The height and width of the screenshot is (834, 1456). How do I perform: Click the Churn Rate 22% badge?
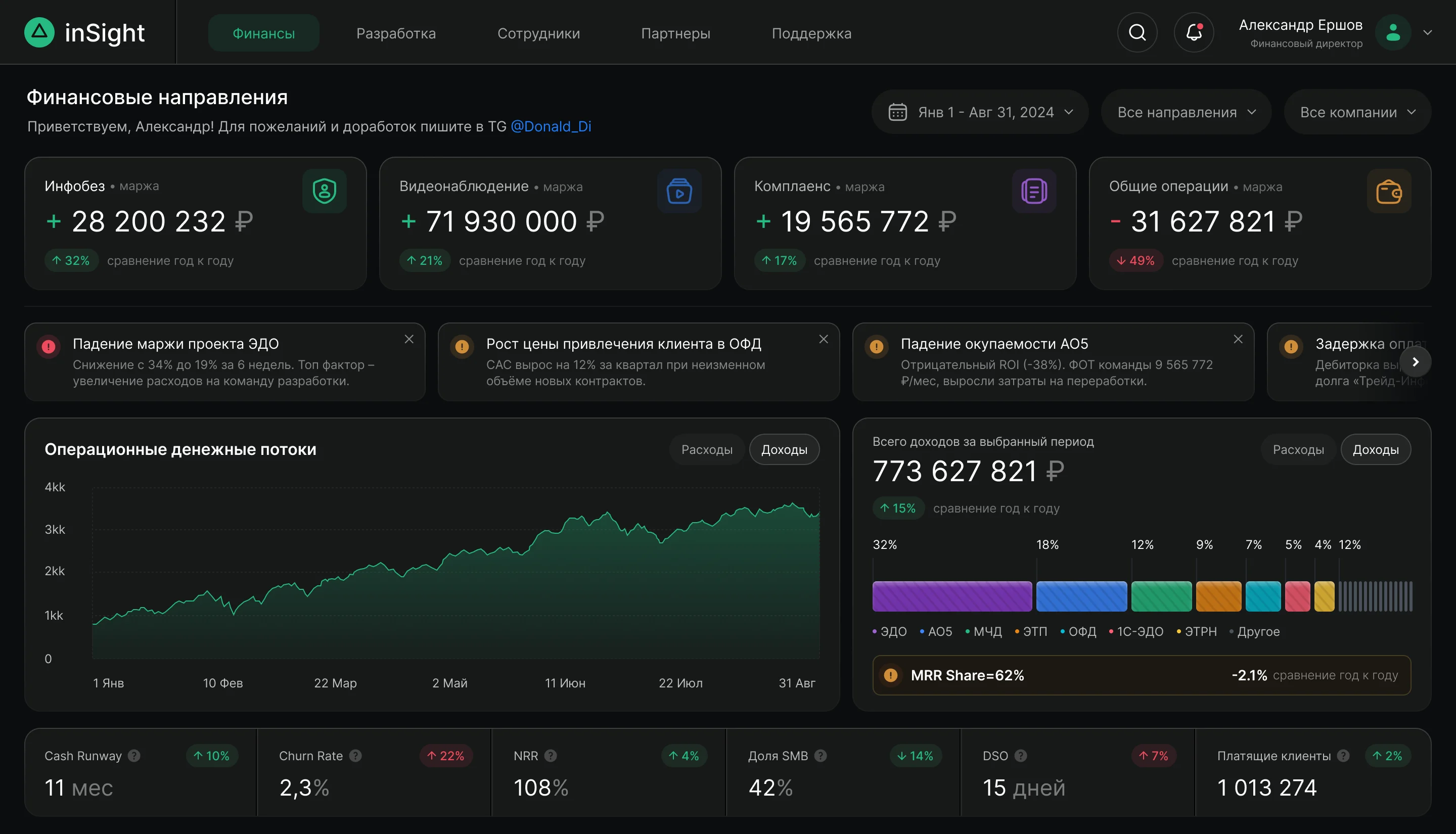[445, 756]
